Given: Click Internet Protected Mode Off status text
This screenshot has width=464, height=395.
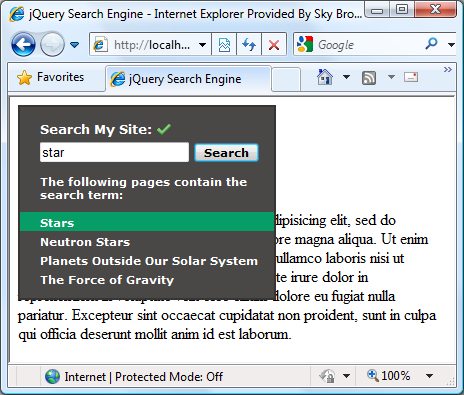Looking at the screenshot, I should [144, 377].
